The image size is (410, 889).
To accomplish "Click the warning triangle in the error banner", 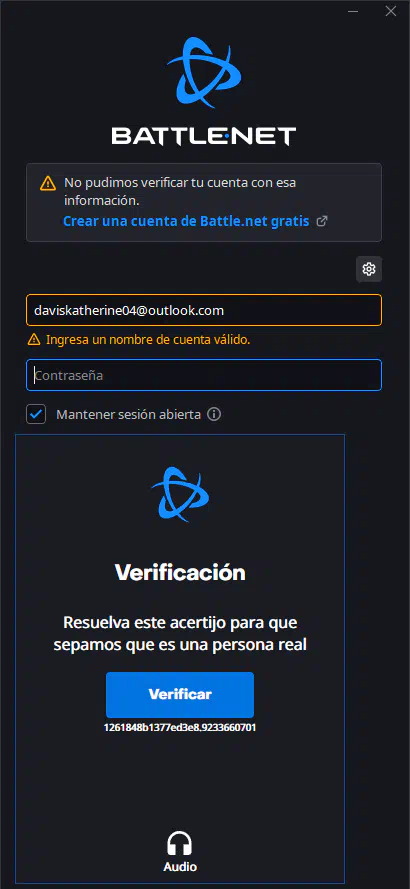I will tap(48, 183).
